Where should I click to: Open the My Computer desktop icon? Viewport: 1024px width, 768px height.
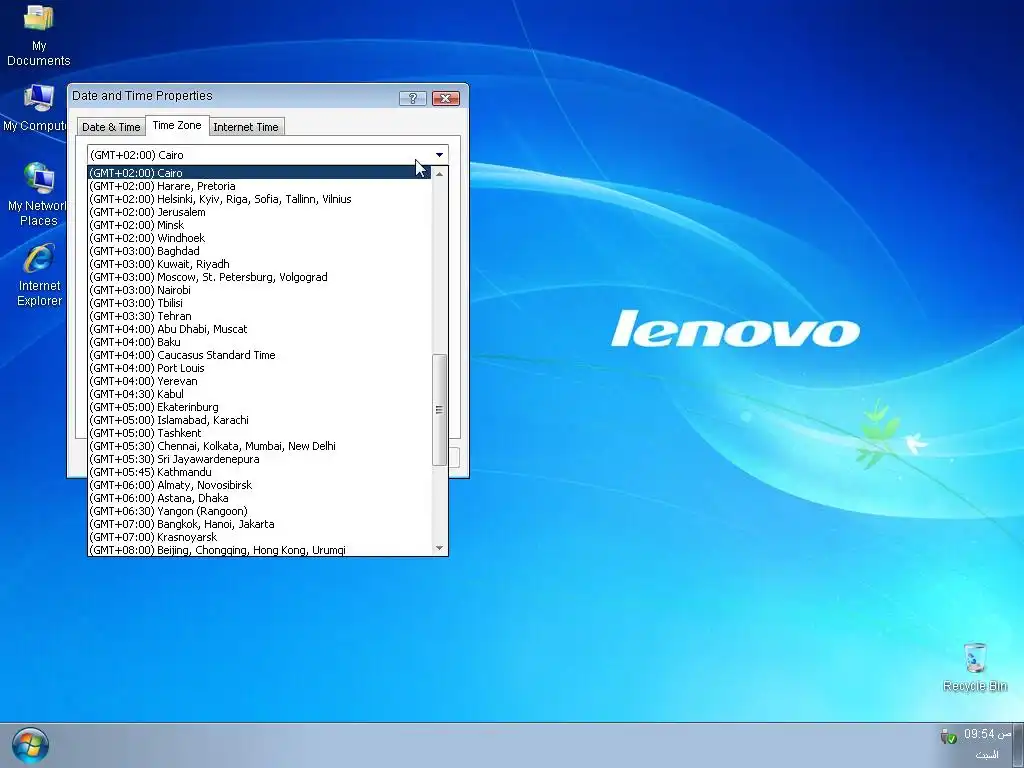pos(36,108)
